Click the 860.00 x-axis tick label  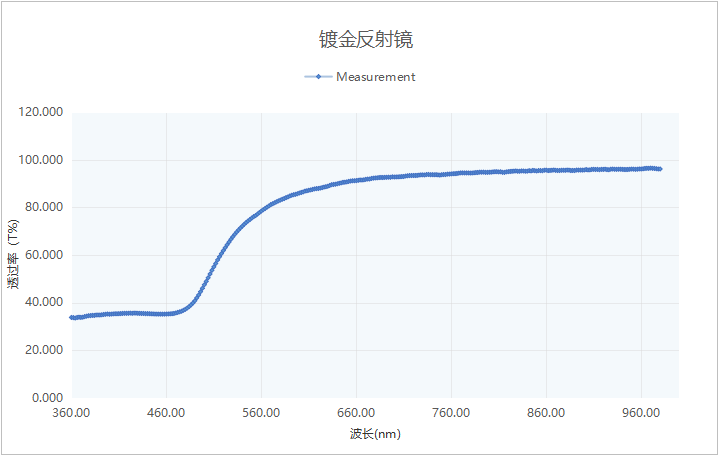click(546, 412)
